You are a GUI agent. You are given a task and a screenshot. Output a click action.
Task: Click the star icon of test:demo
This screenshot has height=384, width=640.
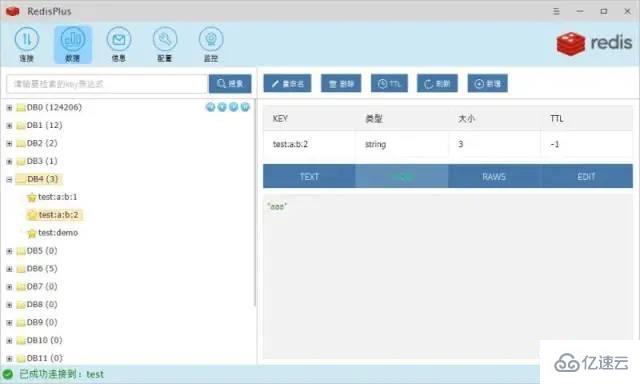click(31, 233)
